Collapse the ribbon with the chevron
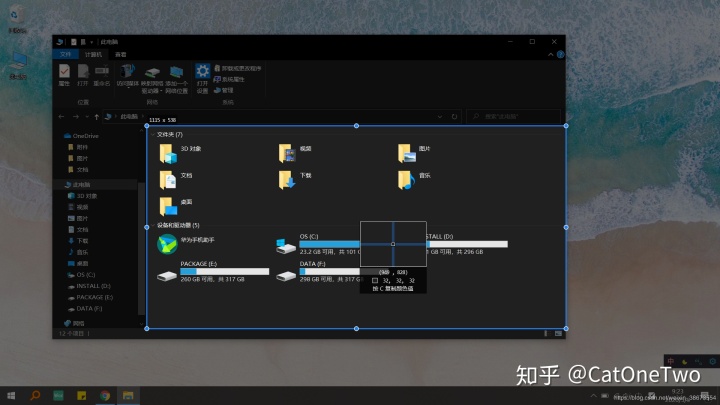 point(551,55)
